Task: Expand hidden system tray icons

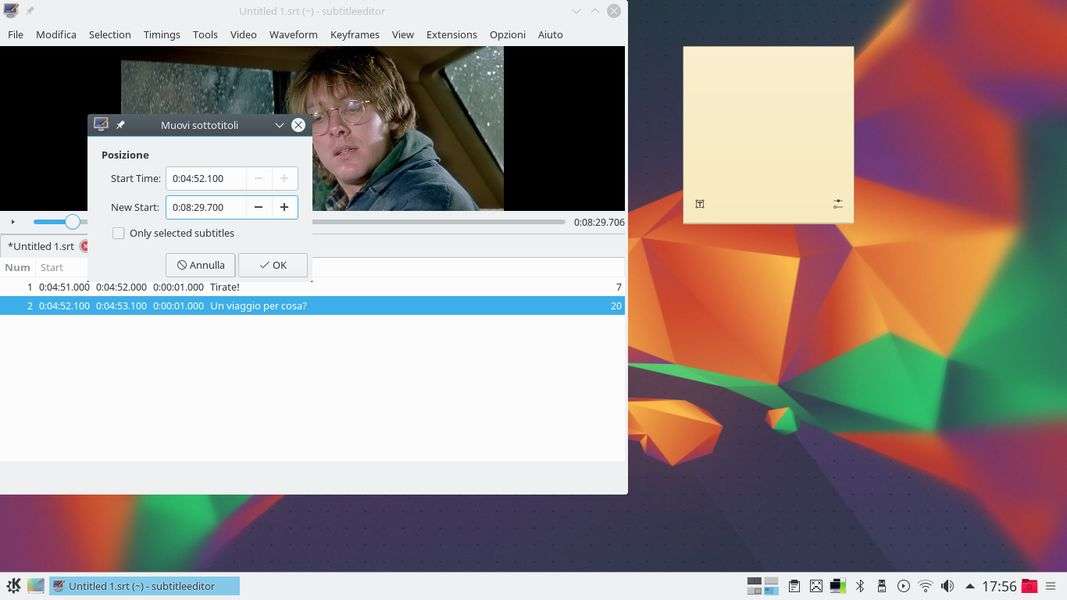Action: coord(970,586)
